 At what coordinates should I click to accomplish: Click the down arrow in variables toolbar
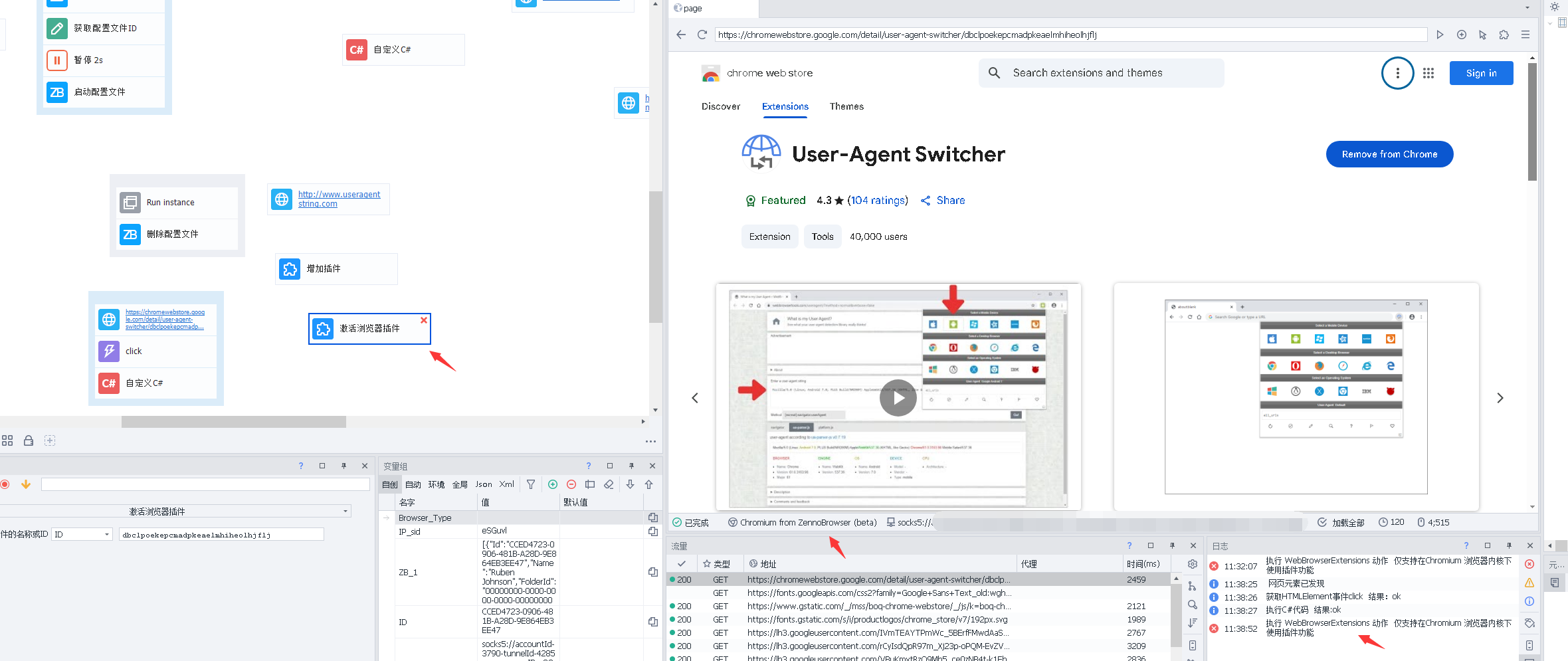point(631,484)
